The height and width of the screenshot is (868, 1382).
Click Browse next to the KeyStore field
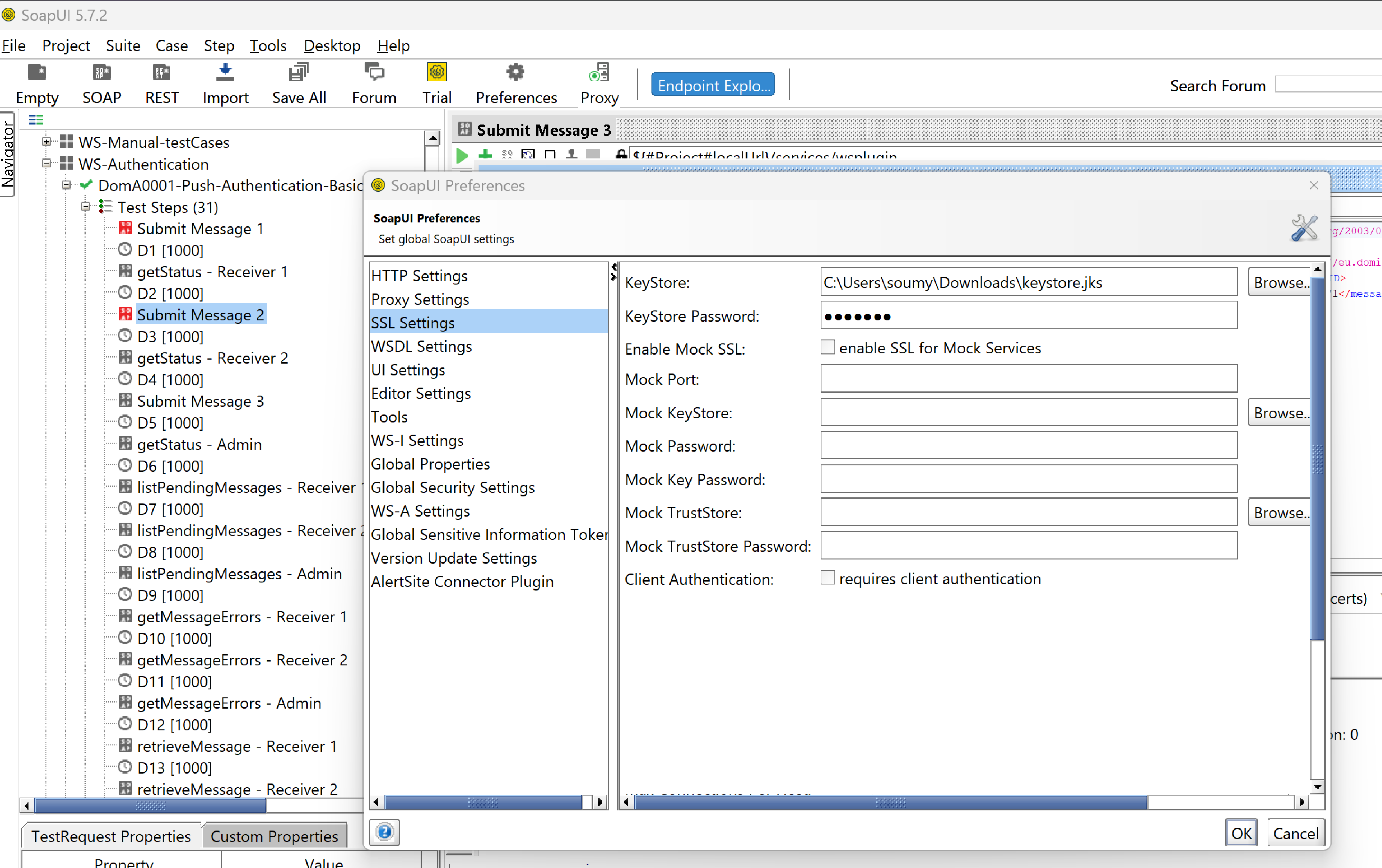pos(1279,282)
